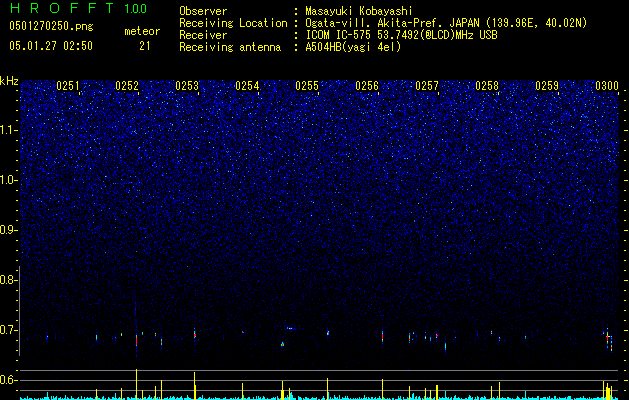Click the 0254 time marker
The height and width of the screenshot is (400, 629).
(x=247, y=86)
